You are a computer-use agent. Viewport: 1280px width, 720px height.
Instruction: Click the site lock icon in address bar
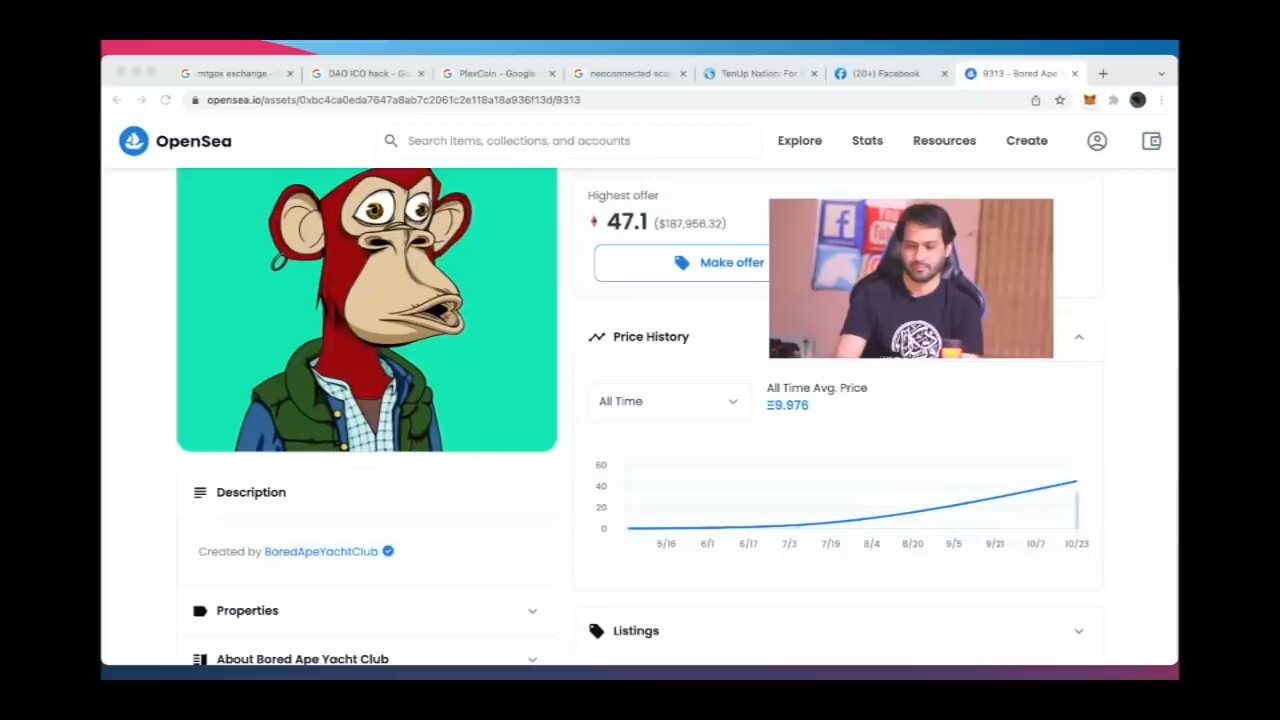195,100
